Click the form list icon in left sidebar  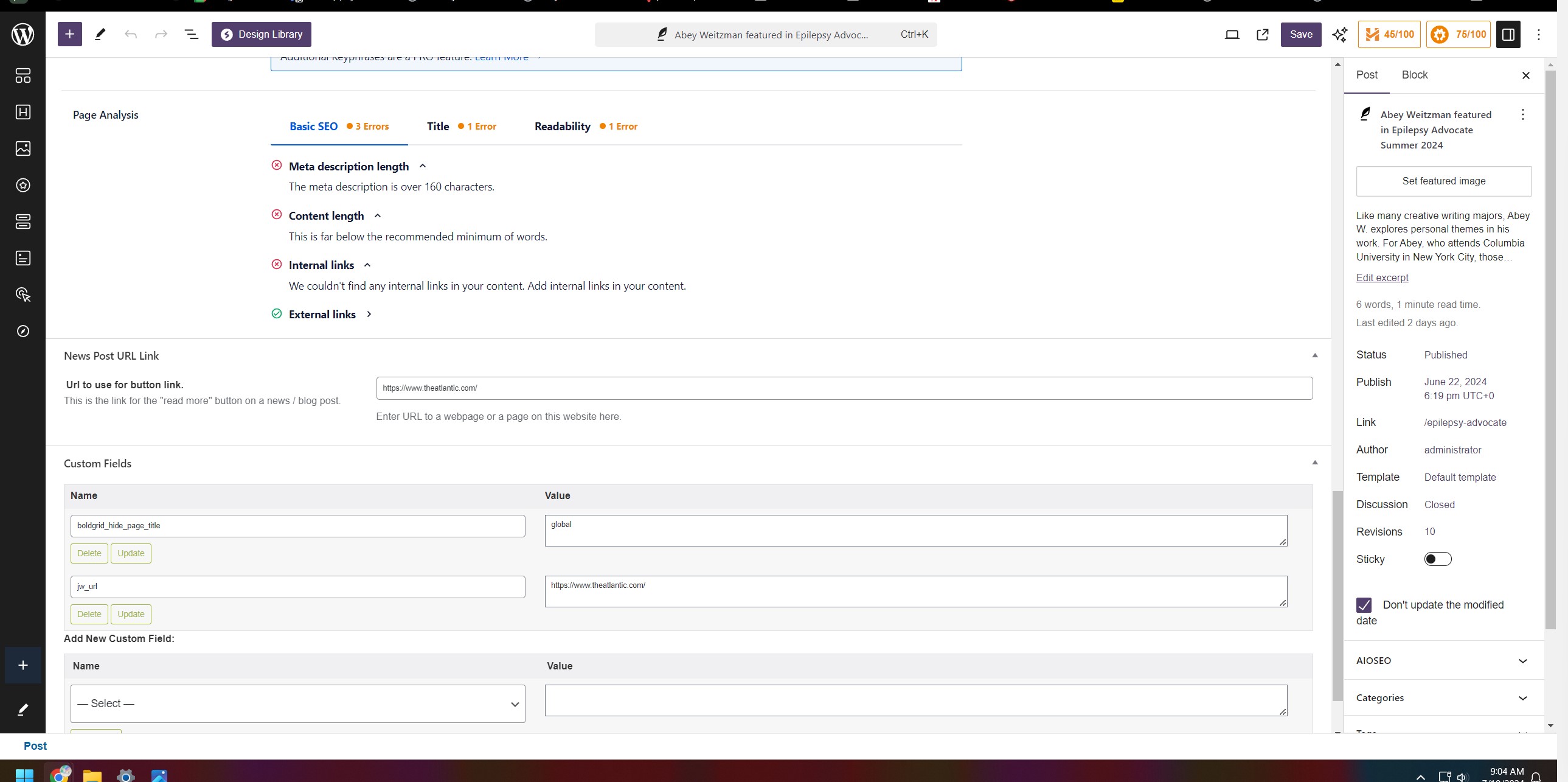pyautogui.click(x=23, y=258)
